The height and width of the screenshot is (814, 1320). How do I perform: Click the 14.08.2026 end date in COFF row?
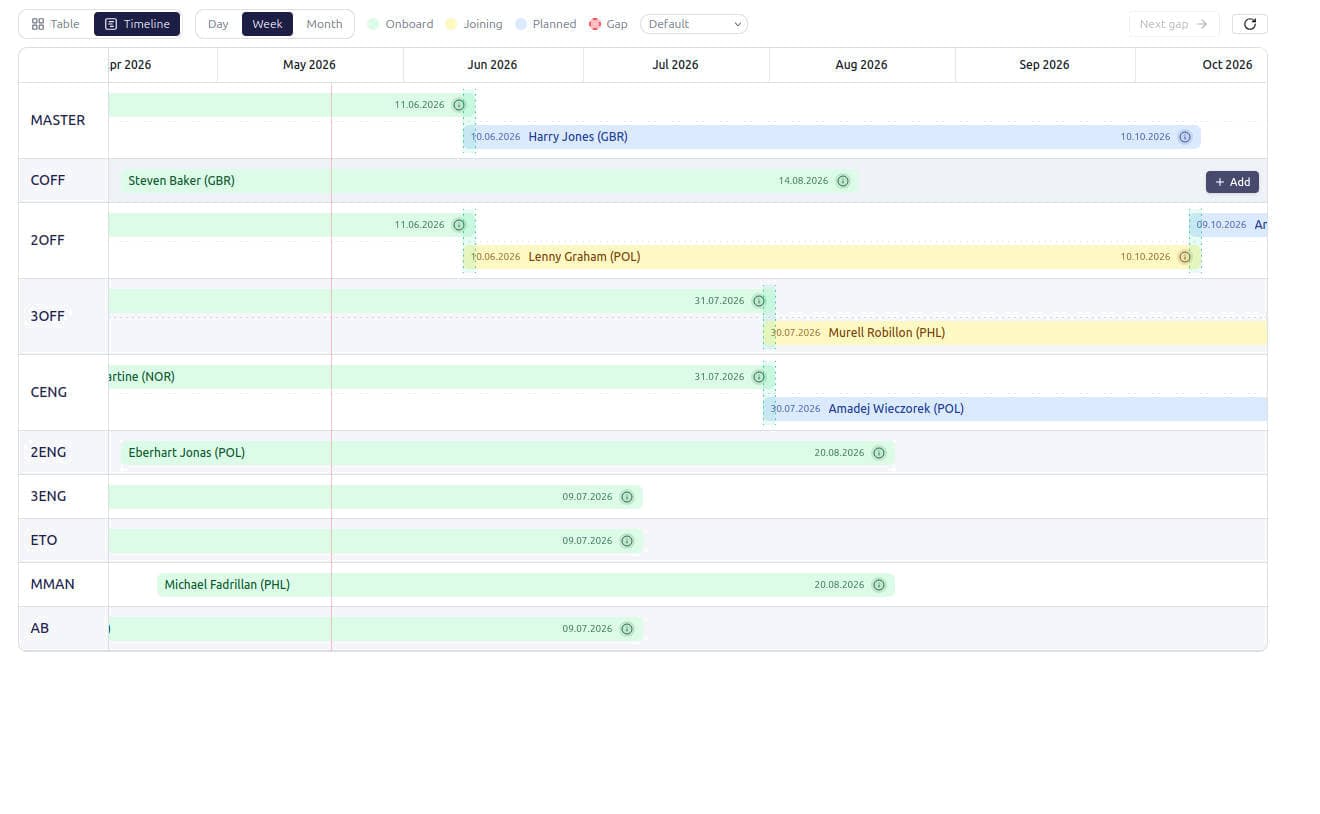803,181
